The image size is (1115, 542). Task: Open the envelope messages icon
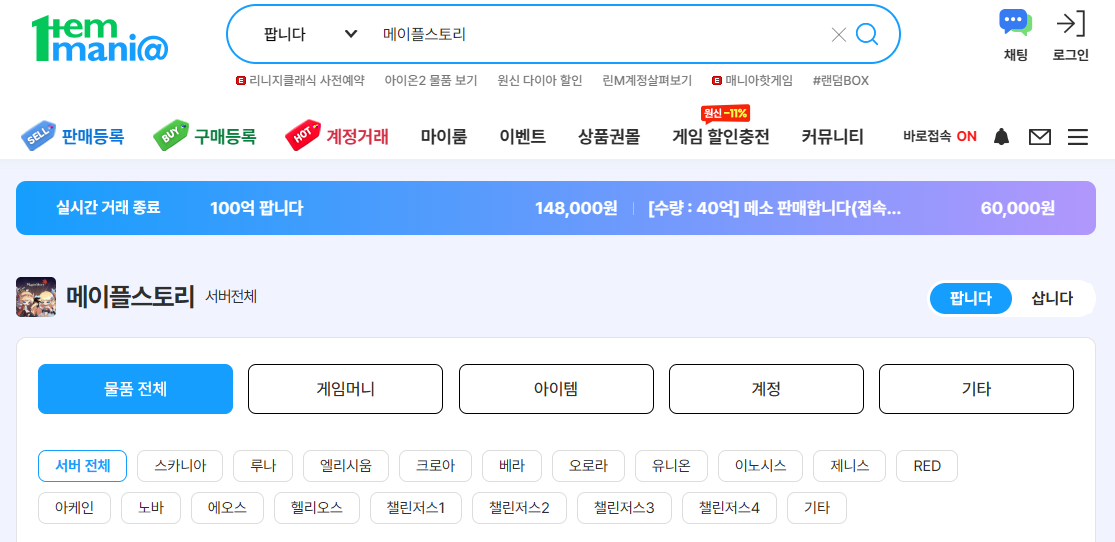point(1040,137)
